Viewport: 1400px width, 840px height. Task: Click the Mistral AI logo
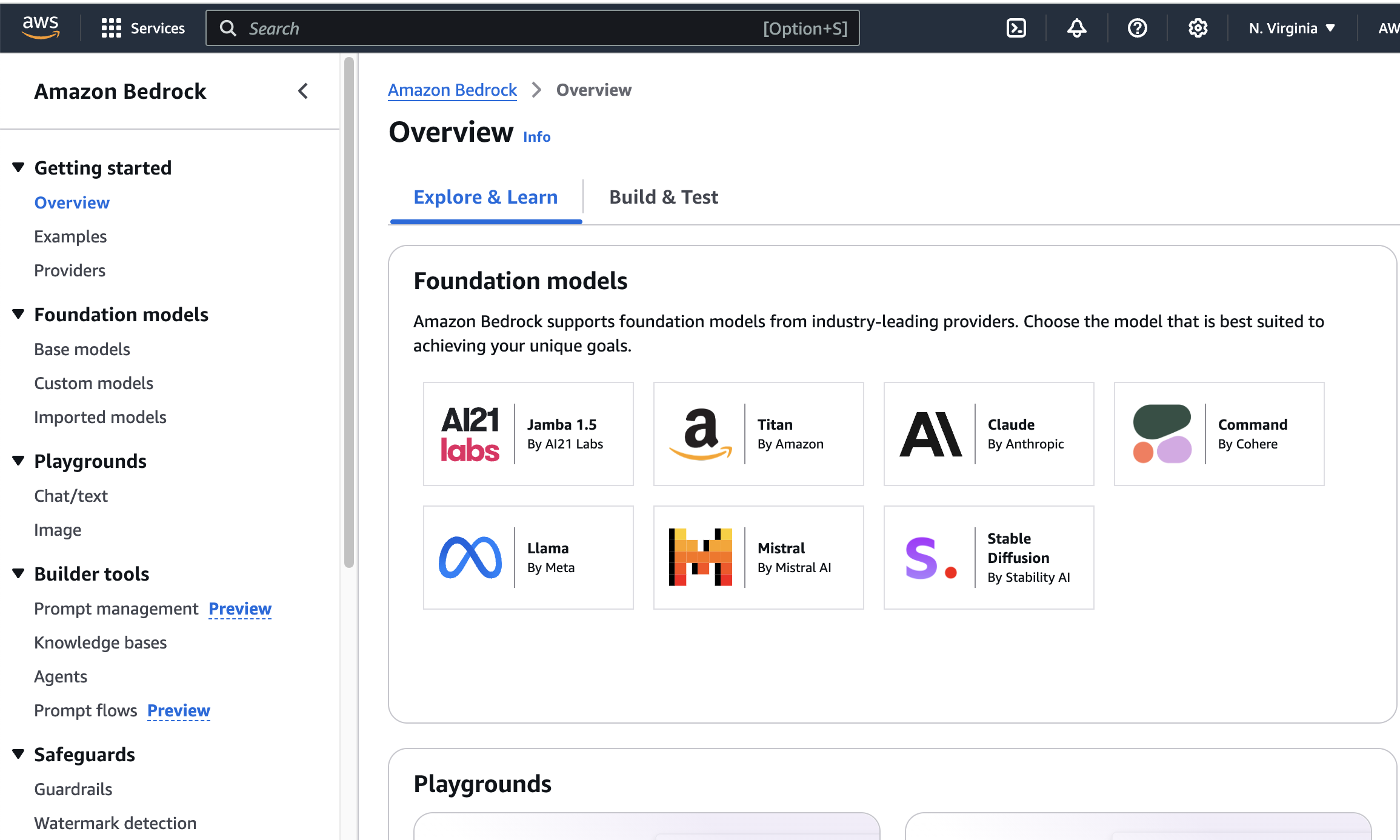pyautogui.click(x=701, y=558)
